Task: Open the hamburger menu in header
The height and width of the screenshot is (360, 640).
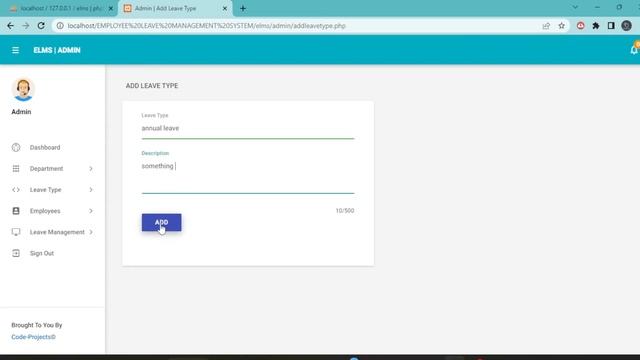Action: point(16,50)
